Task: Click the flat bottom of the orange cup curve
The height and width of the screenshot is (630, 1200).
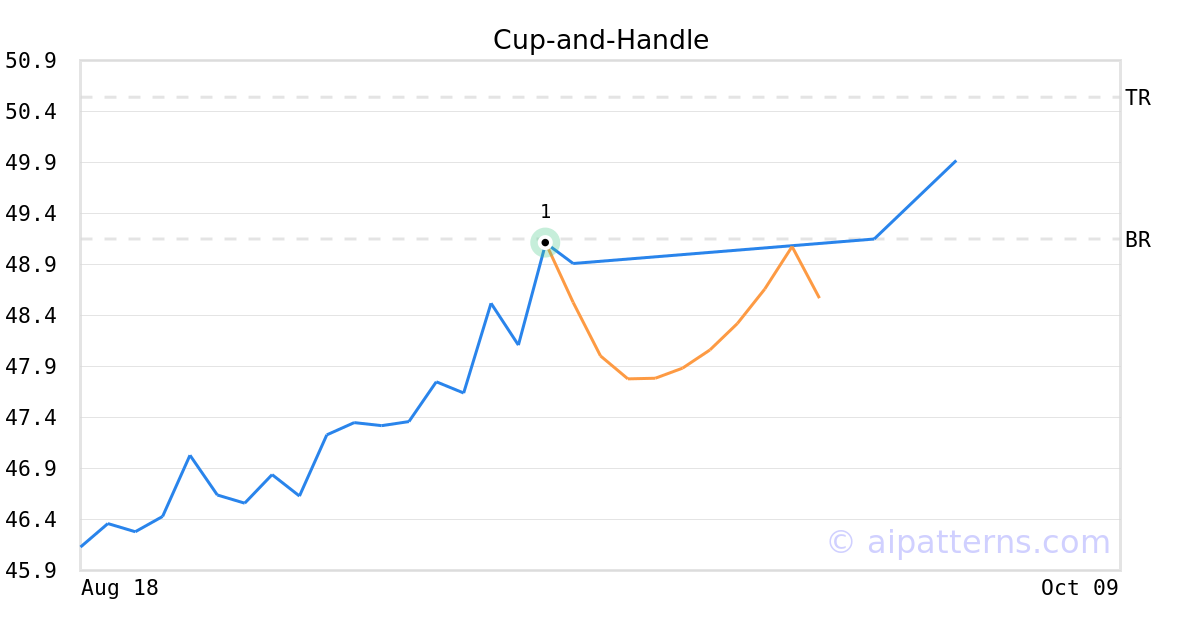Action: pos(641,378)
